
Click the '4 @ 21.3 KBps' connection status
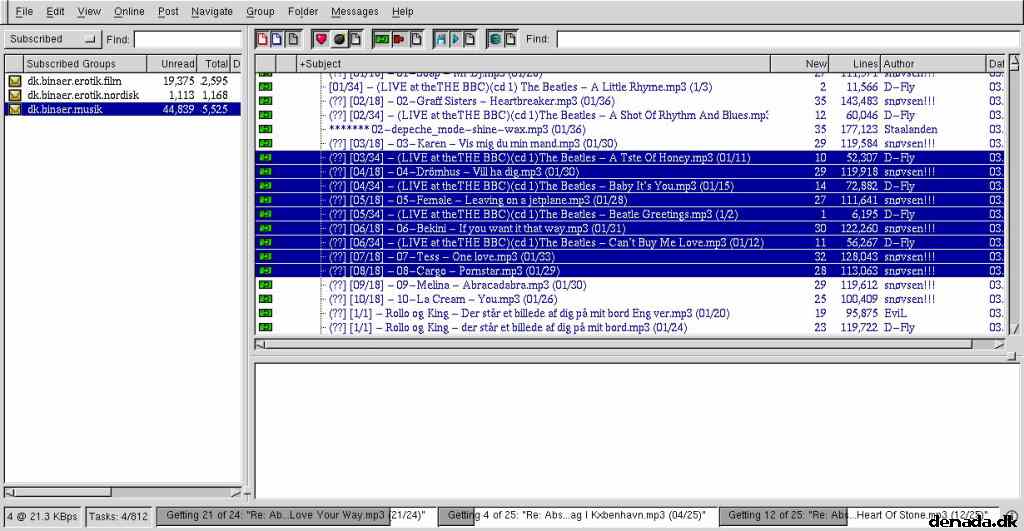coord(42,516)
